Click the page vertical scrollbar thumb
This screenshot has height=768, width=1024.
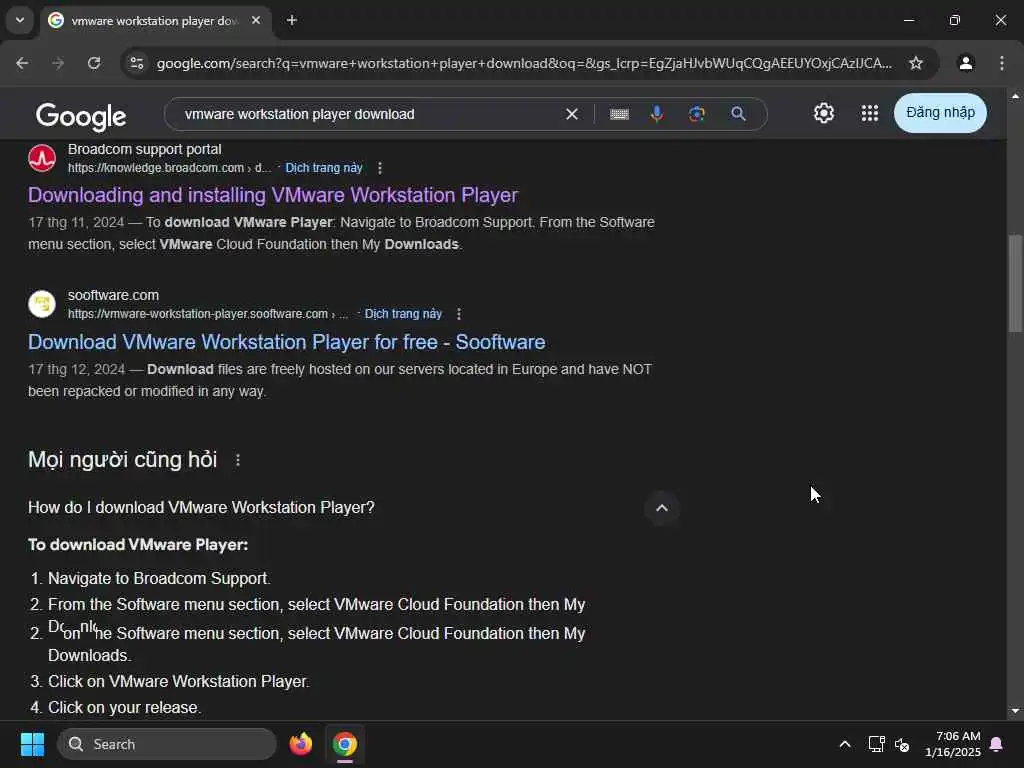pyautogui.click(x=1015, y=283)
